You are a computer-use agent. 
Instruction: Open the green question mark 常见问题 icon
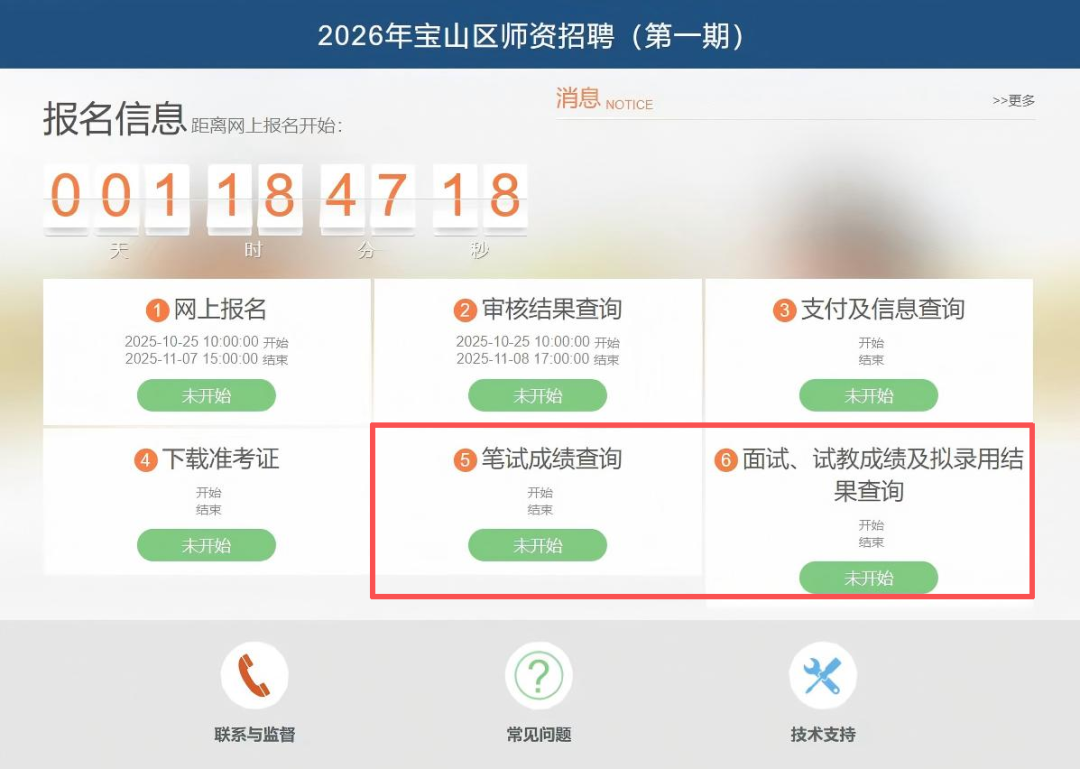pos(539,675)
